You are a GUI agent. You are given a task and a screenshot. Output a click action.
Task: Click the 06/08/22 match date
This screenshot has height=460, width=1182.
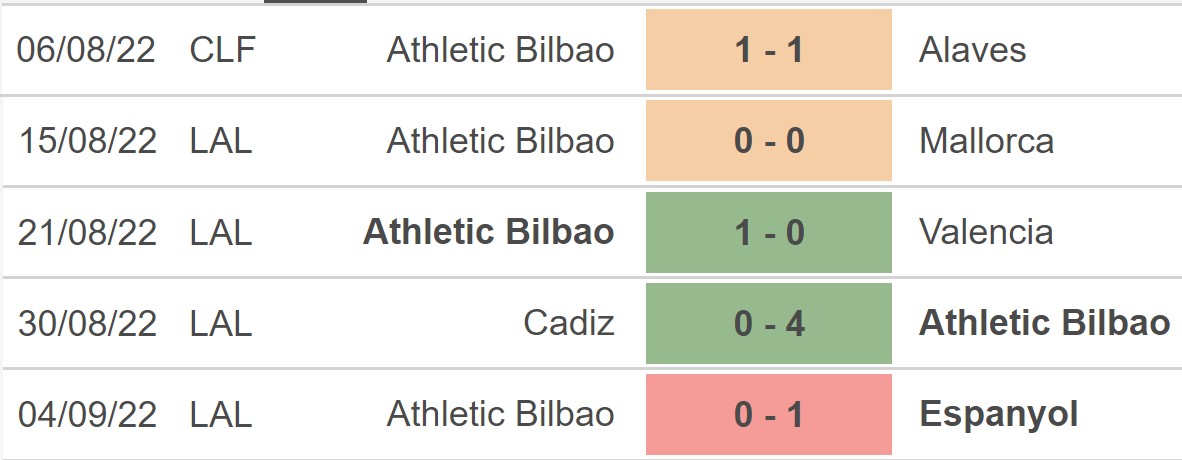click(87, 50)
